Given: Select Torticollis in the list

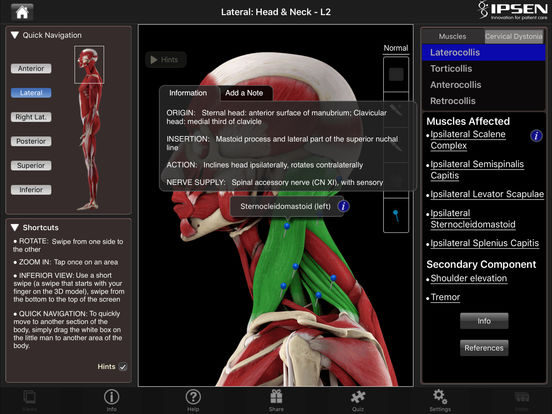Looking at the screenshot, I should tap(484, 69).
